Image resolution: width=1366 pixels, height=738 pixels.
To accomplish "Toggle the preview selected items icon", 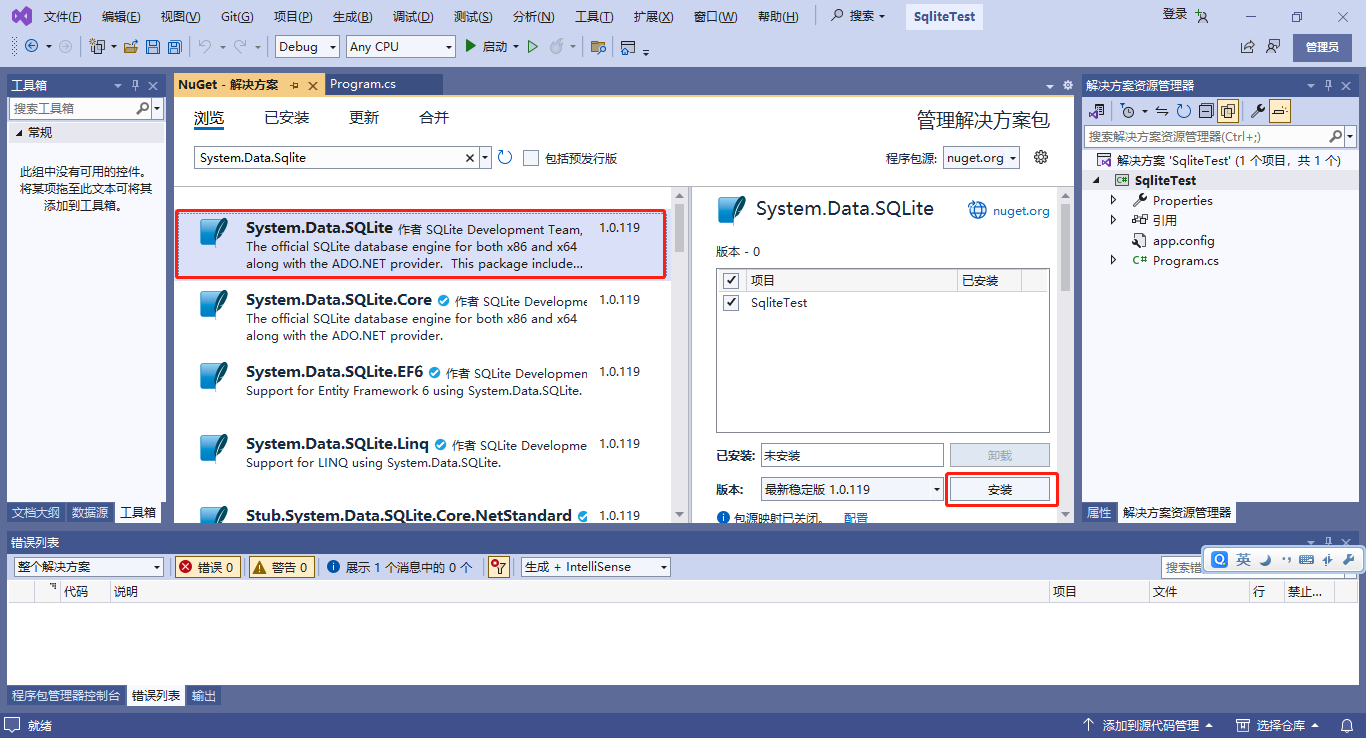I will pyautogui.click(x=1281, y=111).
